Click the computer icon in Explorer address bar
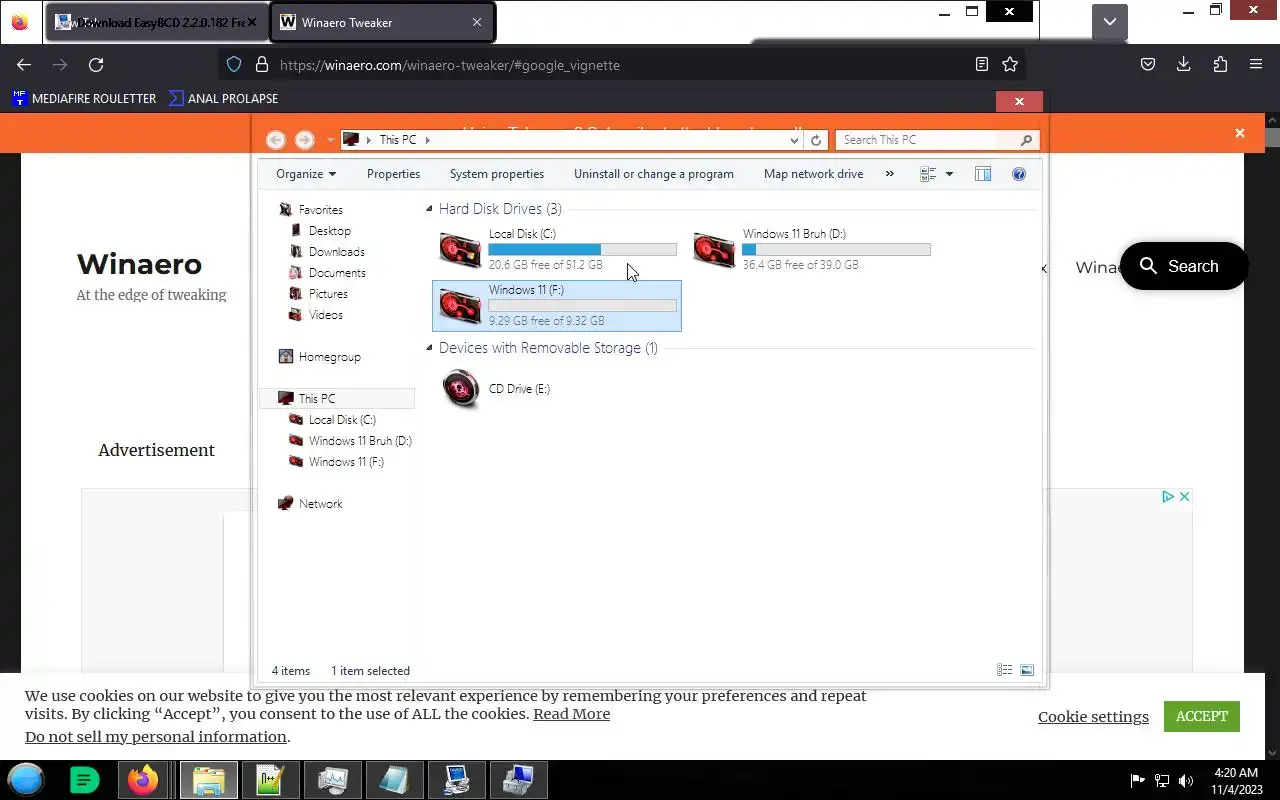This screenshot has height=800, width=1280. tap(351, 140)
